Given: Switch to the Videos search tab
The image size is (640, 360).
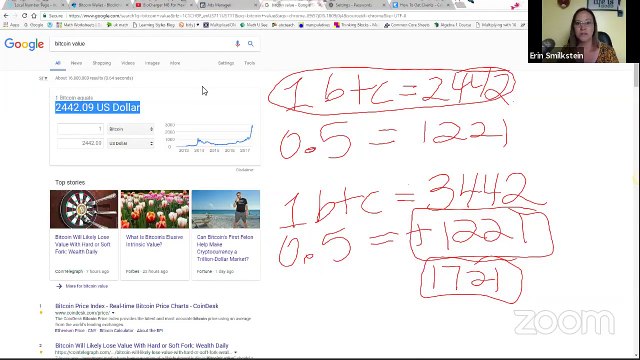Looking at the screenshot, I should tap(128, 63).
